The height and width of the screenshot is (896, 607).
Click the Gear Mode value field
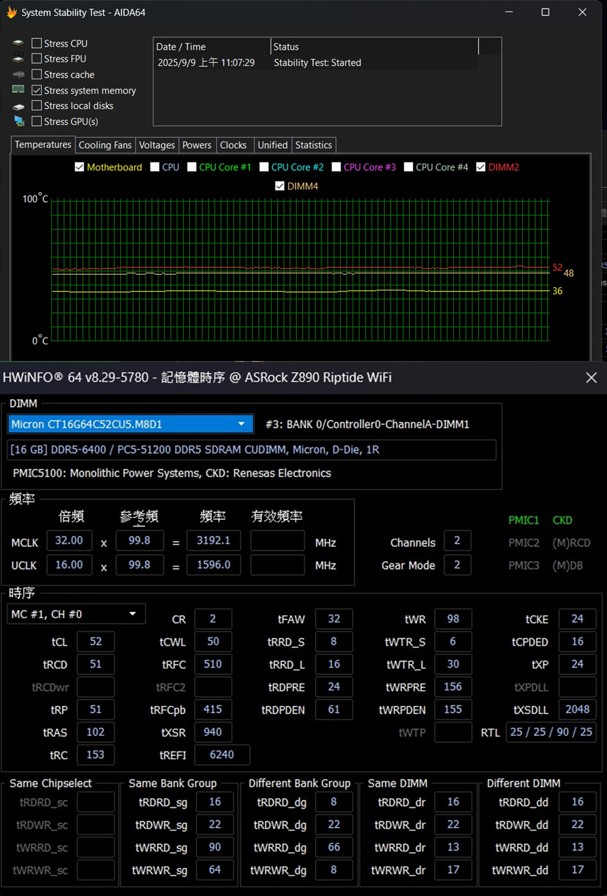click(457, 565)
